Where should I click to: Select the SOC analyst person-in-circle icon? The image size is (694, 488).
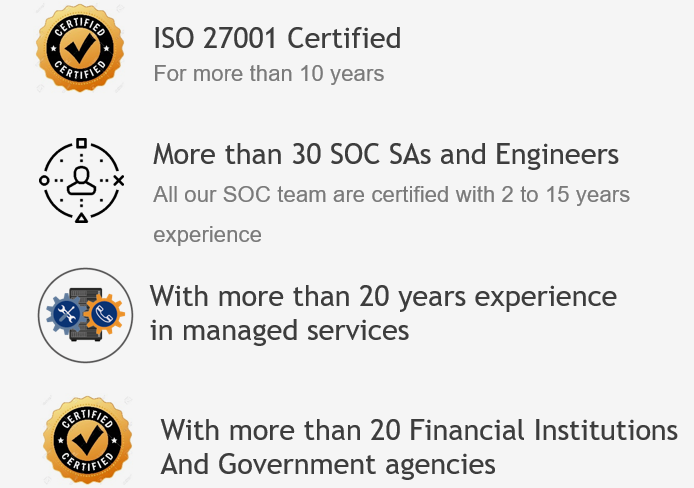click(81, 181)
